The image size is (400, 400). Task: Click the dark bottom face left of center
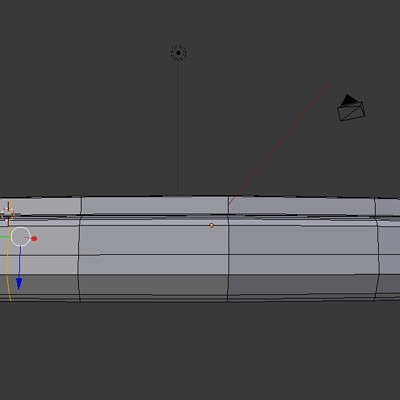(153, 285)
